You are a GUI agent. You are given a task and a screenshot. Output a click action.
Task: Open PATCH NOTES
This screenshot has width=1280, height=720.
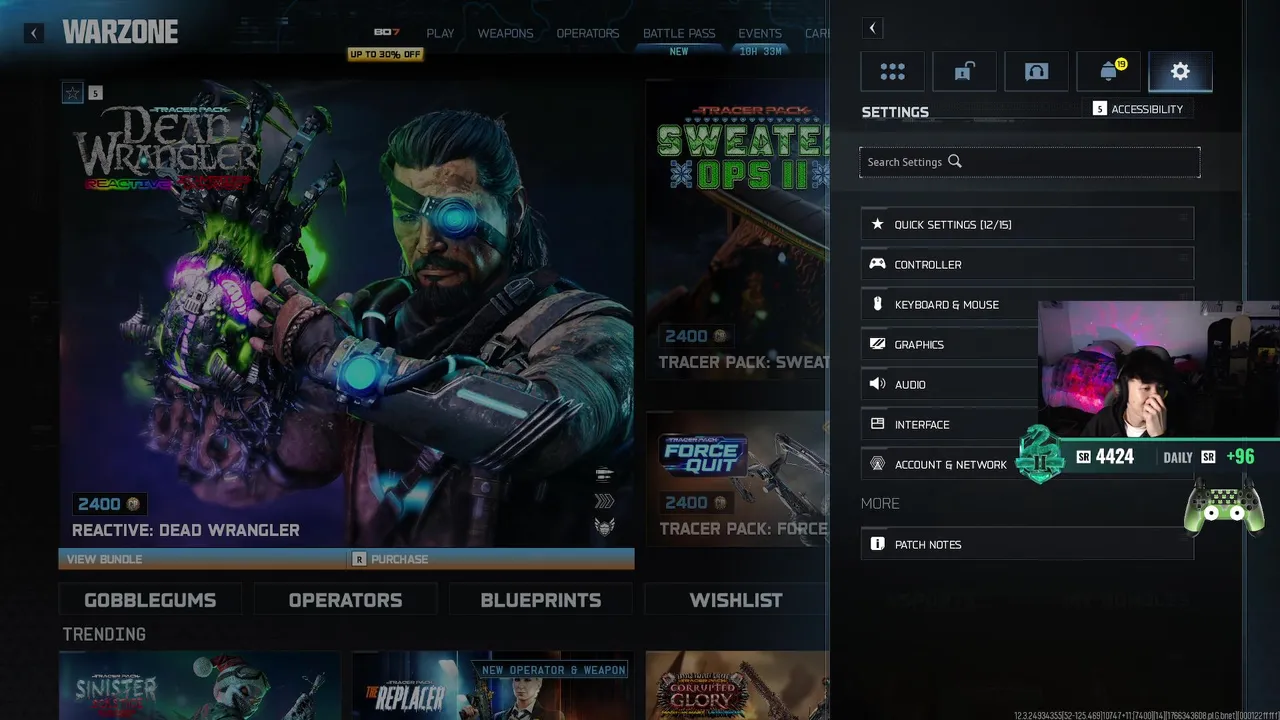pyautogui.click(x=1027, y=544)
